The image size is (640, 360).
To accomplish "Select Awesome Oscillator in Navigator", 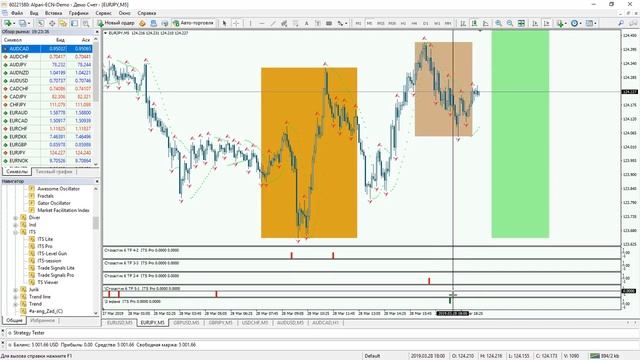I will click(58, 189).
